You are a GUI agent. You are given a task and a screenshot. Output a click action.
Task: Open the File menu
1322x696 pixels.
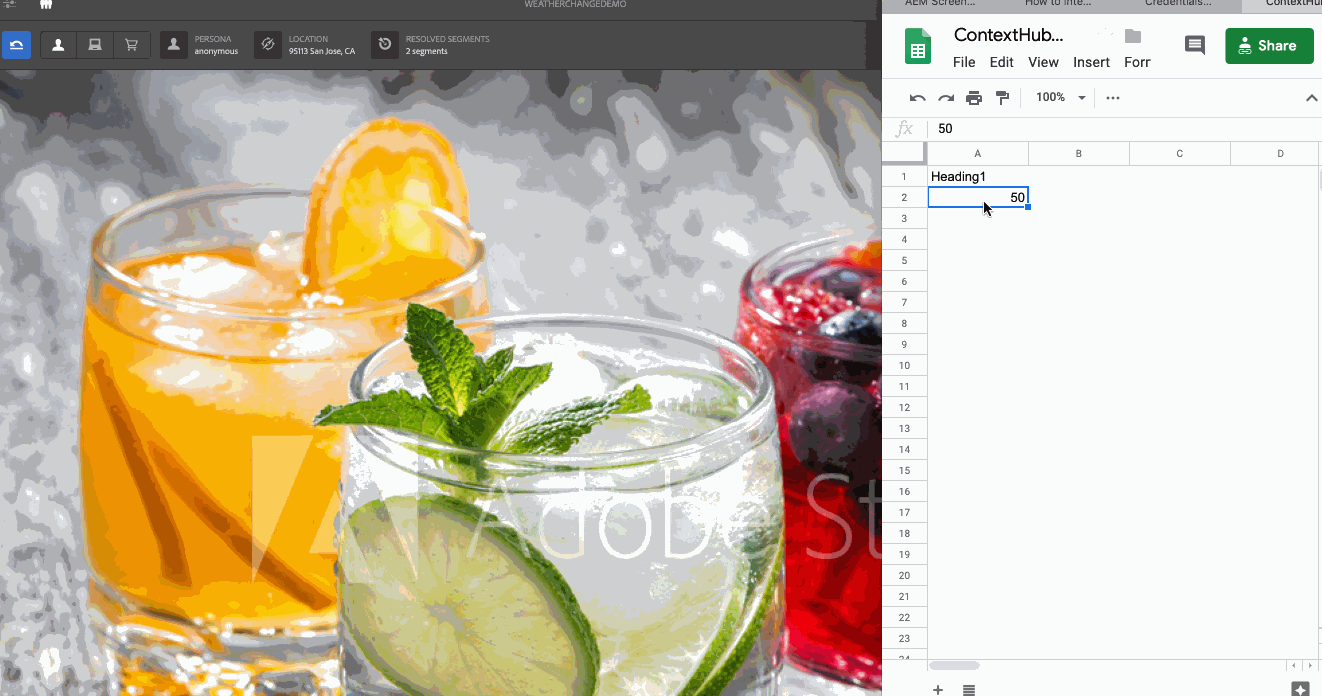click(x=964, y=62)
